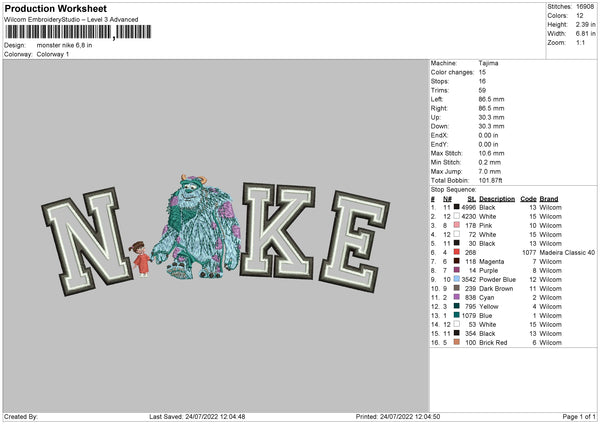The height and width of the screenshot is (424, 600).
Task: Select the Color changes value 15
Action: point(482,72)
